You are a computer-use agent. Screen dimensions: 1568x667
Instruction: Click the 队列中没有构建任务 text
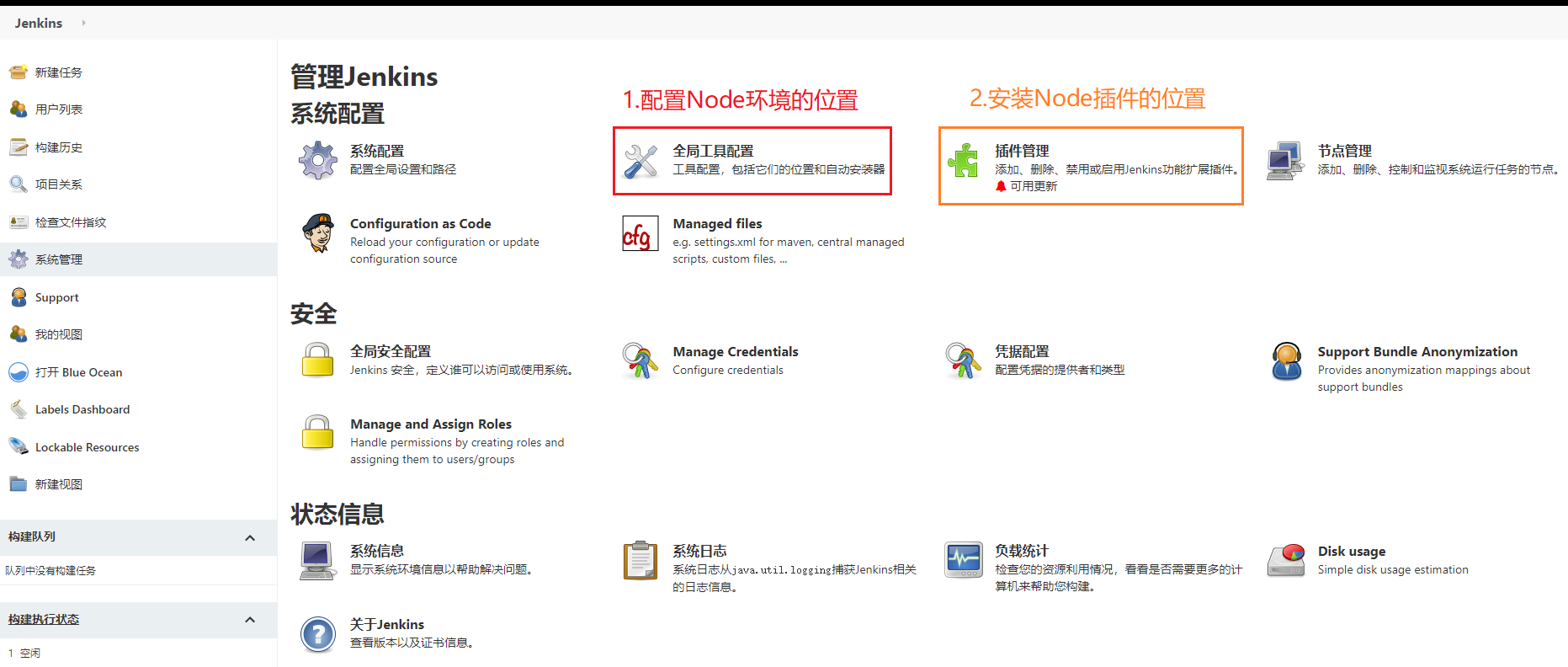50,571
